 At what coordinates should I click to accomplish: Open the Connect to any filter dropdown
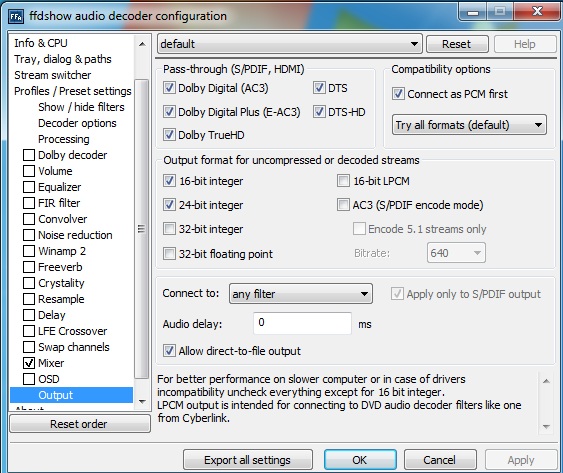301,294
